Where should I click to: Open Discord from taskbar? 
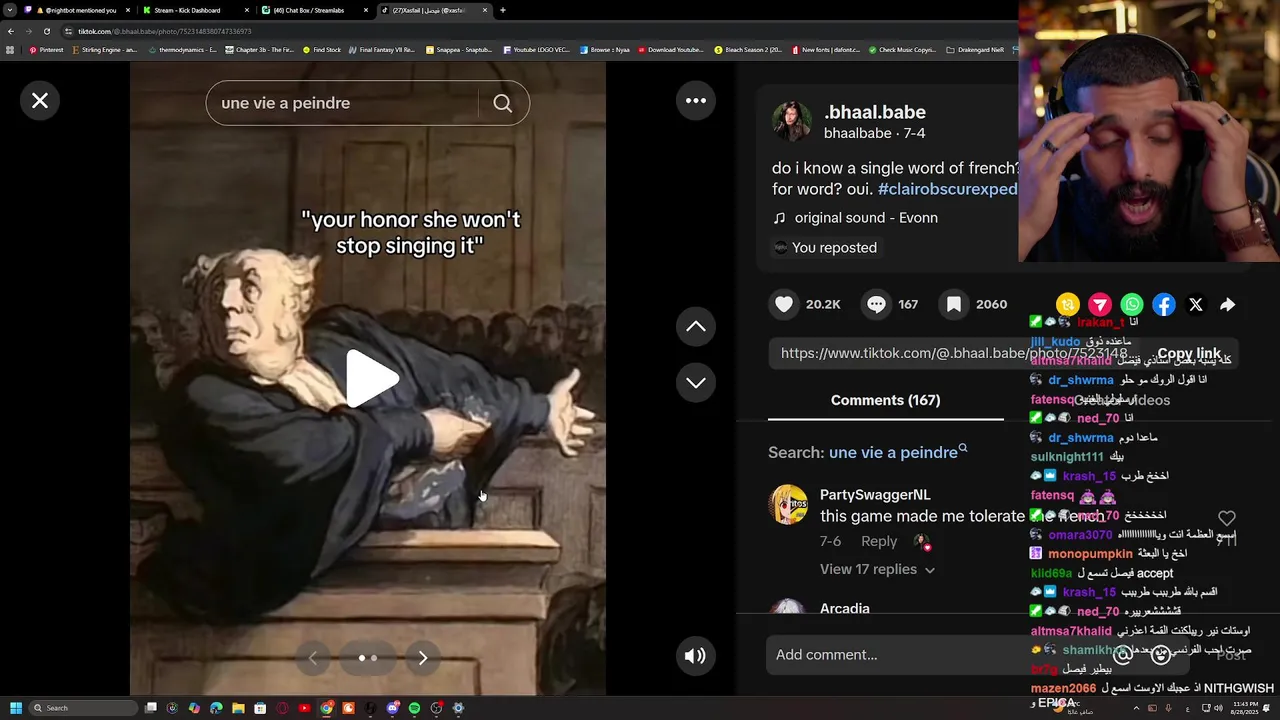[392, 708]
